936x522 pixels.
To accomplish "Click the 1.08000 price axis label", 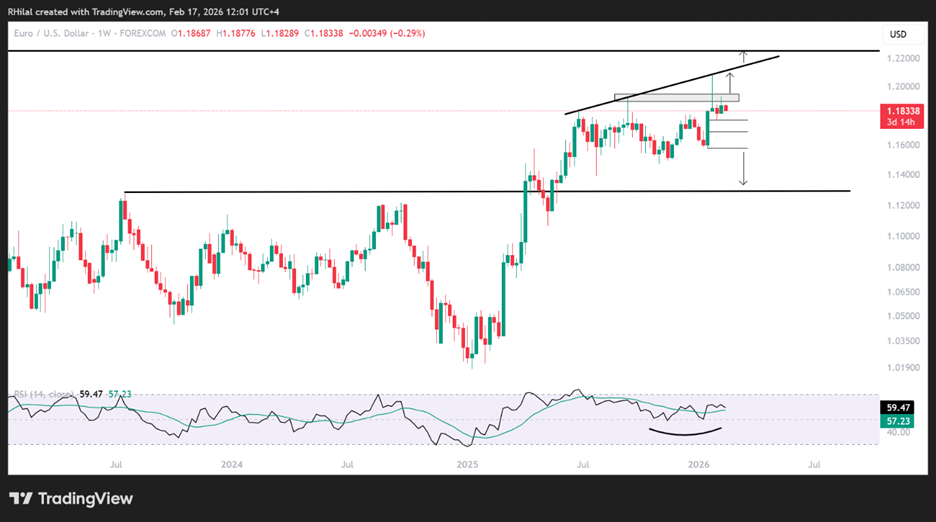I will point(903,267).
